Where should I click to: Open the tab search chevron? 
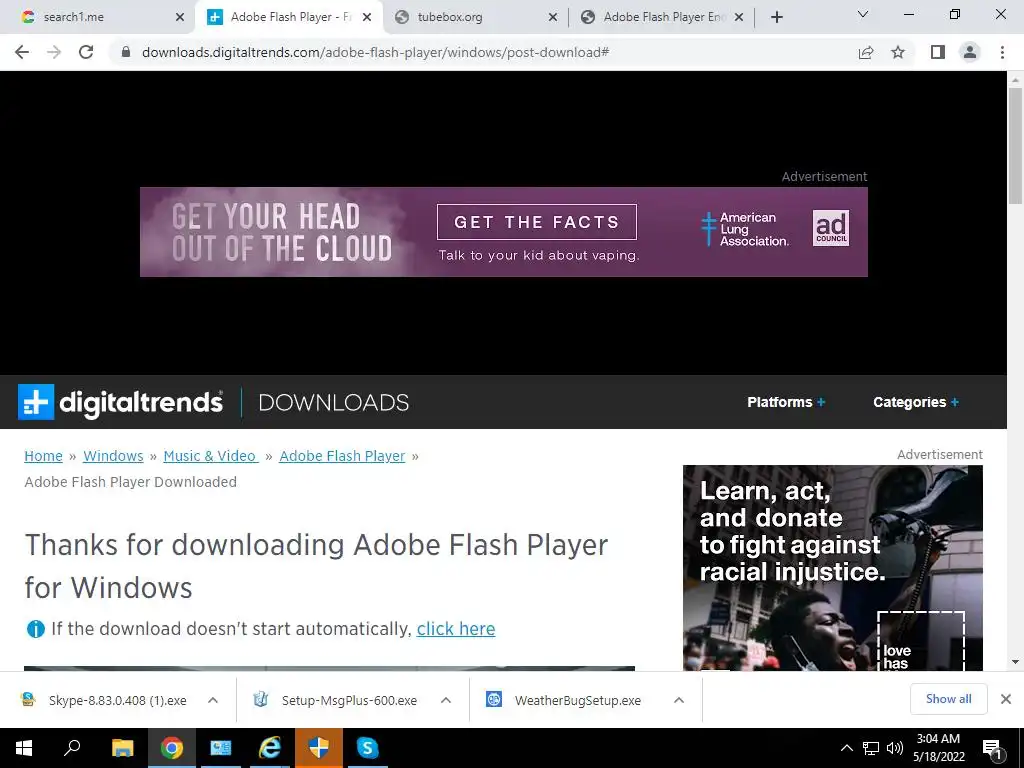click(863, 14)
